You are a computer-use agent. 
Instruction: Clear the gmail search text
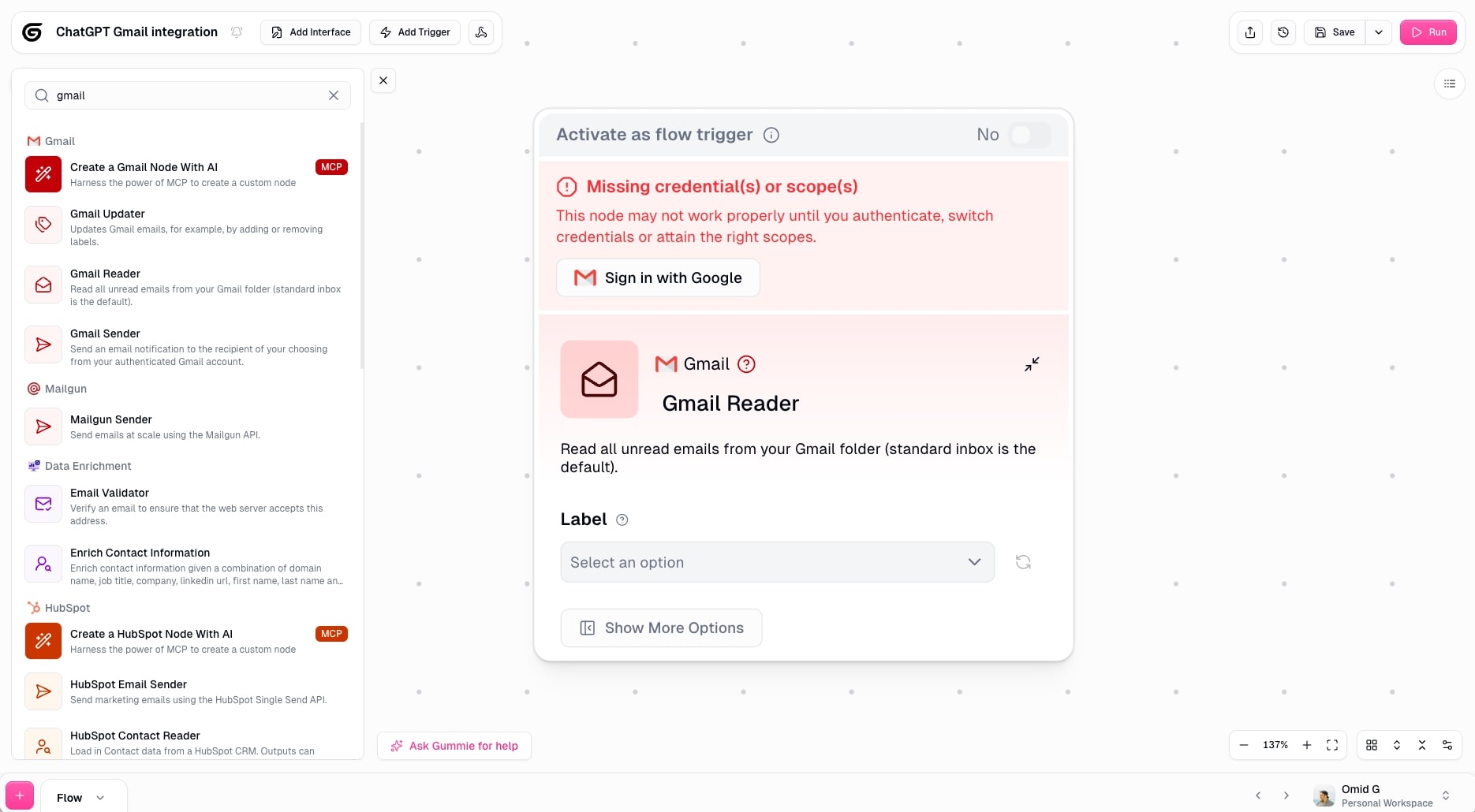pos(334,95)
